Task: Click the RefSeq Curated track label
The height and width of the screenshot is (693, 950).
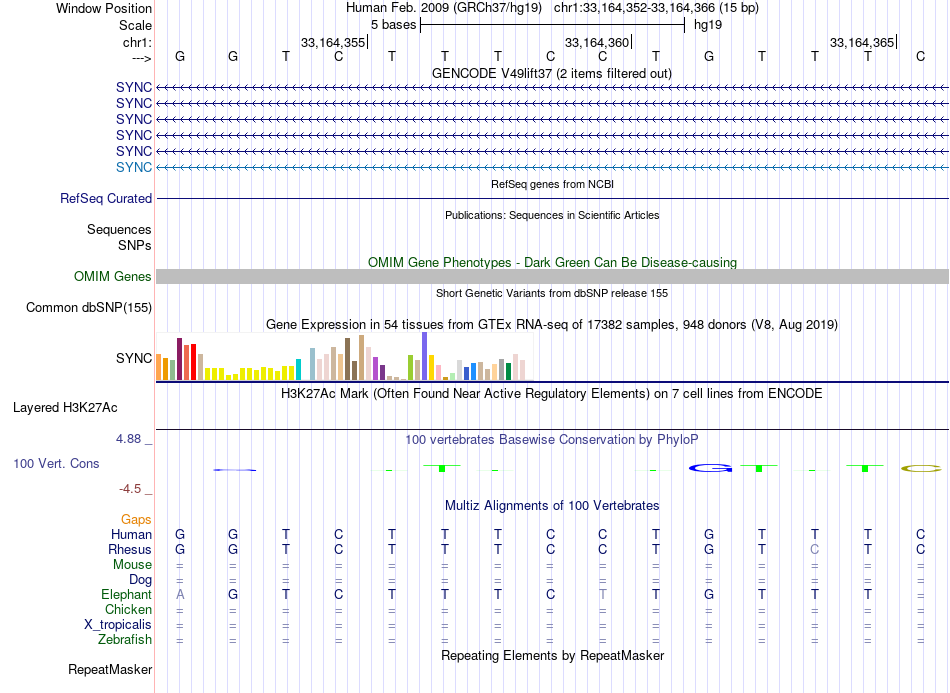Action: point(106,198)
